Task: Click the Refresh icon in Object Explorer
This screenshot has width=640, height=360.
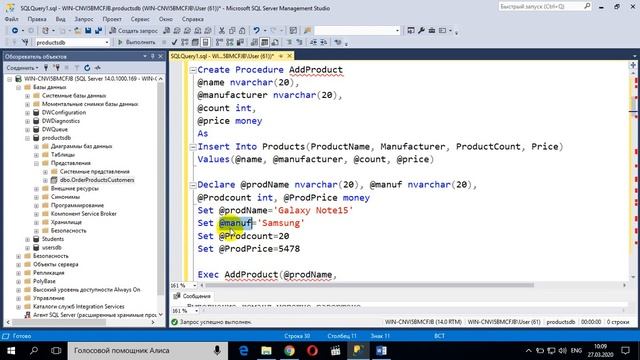Action: [x=87, y=68]
